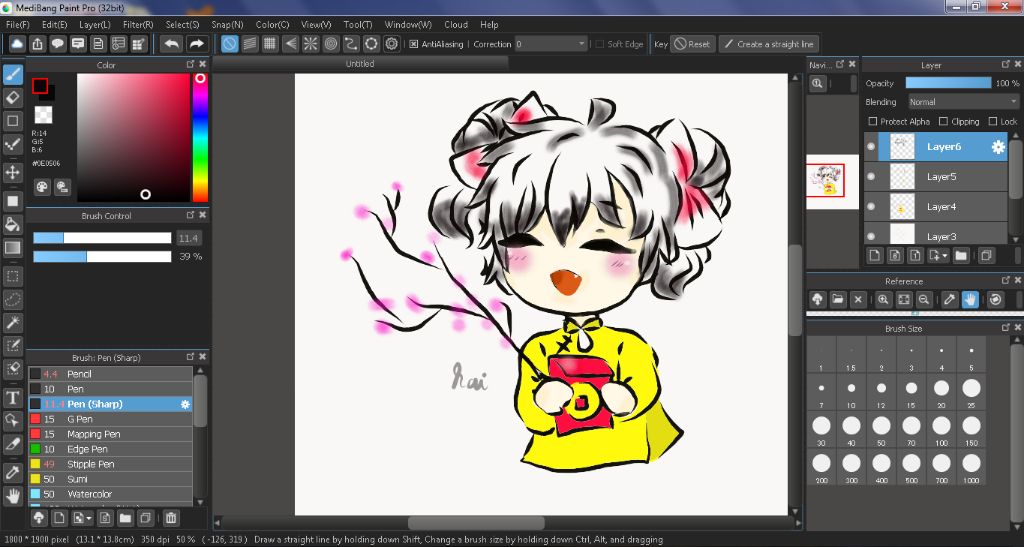
Task: Enable the layer Lock checkbox
Action: pos(993,121)
